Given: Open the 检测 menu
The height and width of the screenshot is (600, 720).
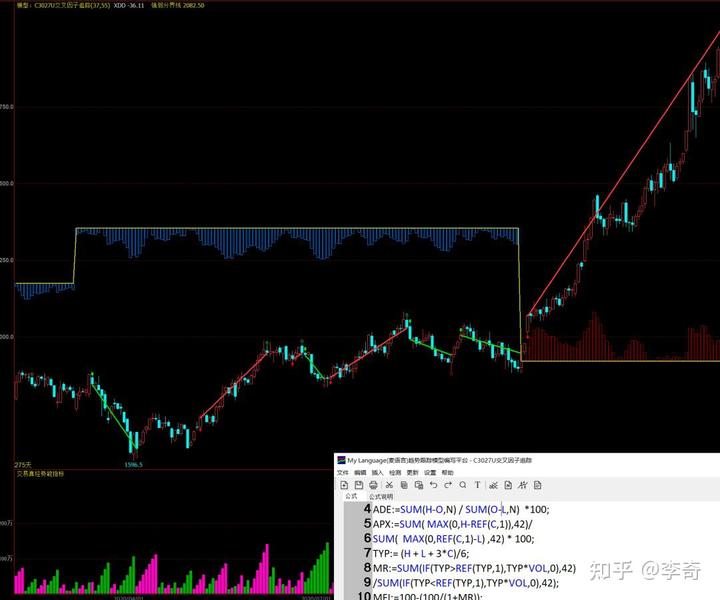Looking at the screenshot, I should (x=394, y=473).
